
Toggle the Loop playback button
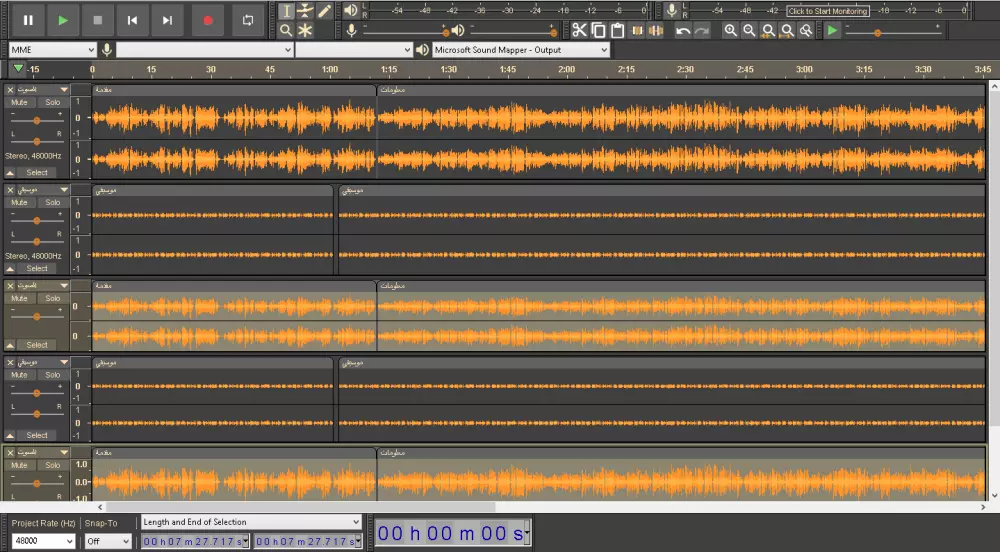(x=248, y=20)
